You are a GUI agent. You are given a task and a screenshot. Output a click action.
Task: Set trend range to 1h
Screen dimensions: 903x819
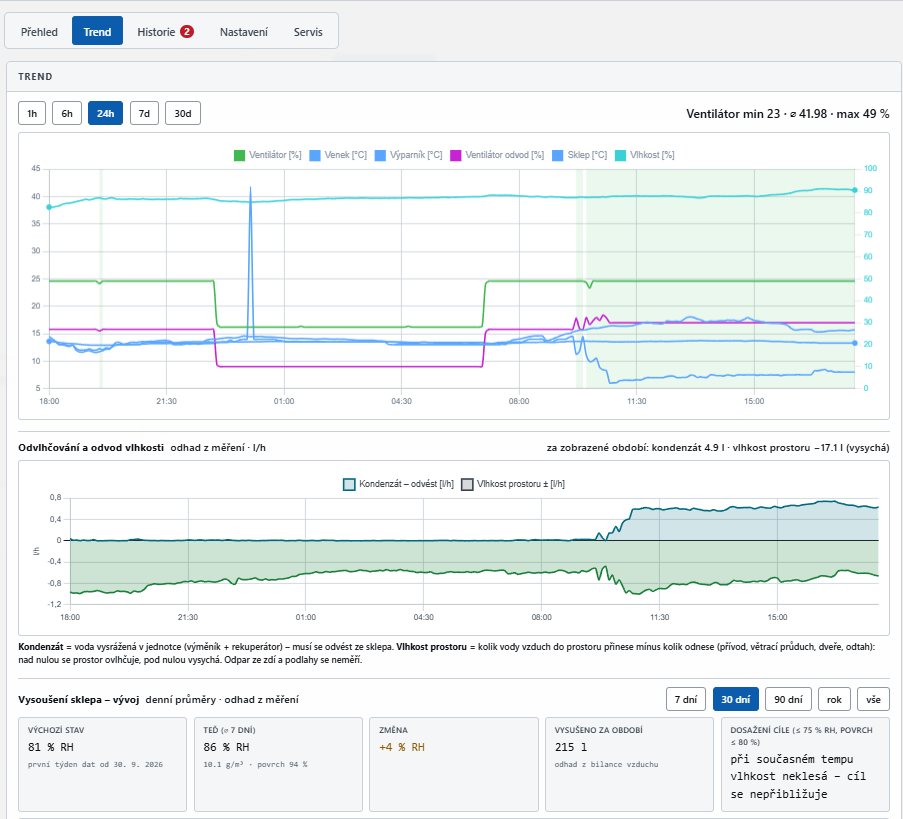32,113
